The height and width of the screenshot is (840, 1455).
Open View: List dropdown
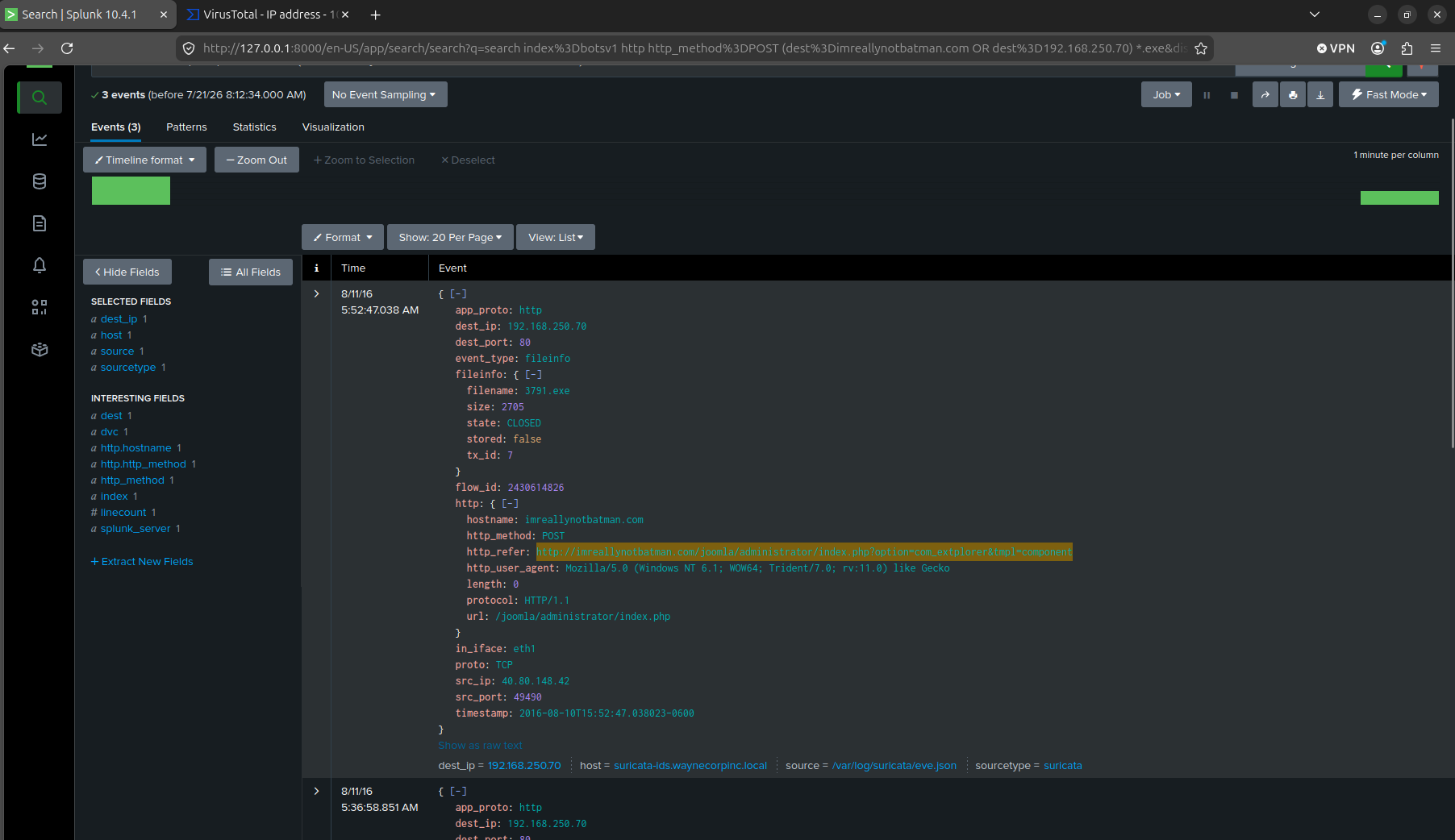click(x=556, y=237)
